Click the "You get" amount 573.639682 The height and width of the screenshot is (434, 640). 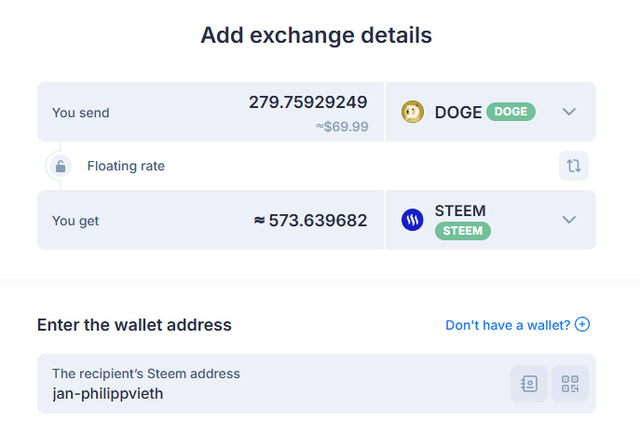(x=310, y=220)
